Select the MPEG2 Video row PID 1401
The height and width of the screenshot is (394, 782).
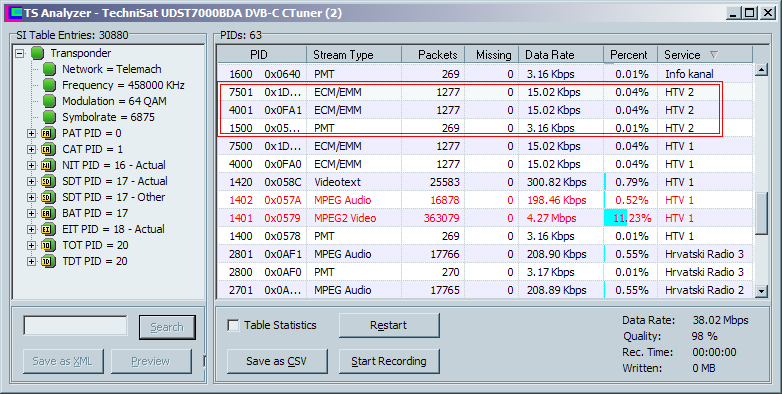pos(485,218)
